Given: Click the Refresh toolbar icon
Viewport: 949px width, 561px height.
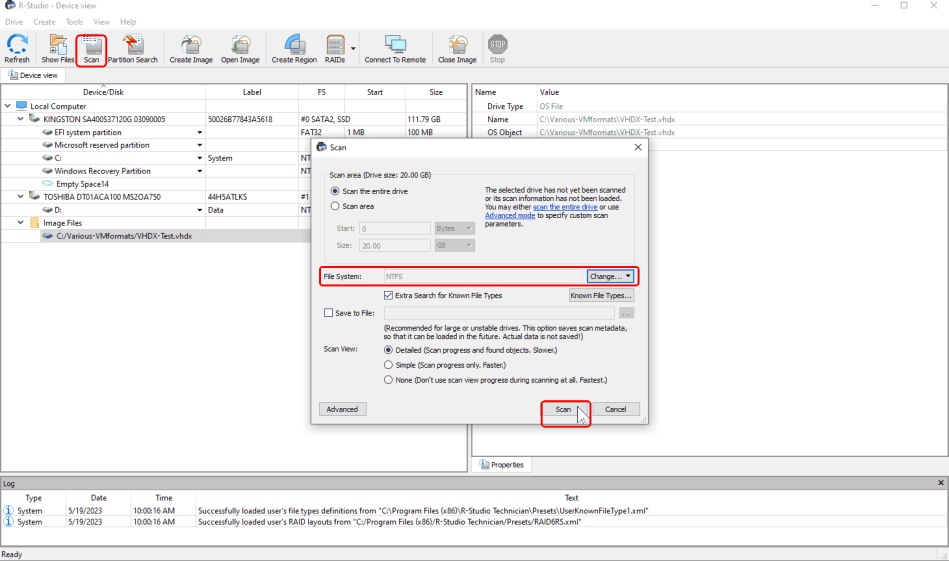Looking at the screenshot, I should pyautogui.click(x=17, y=45).
